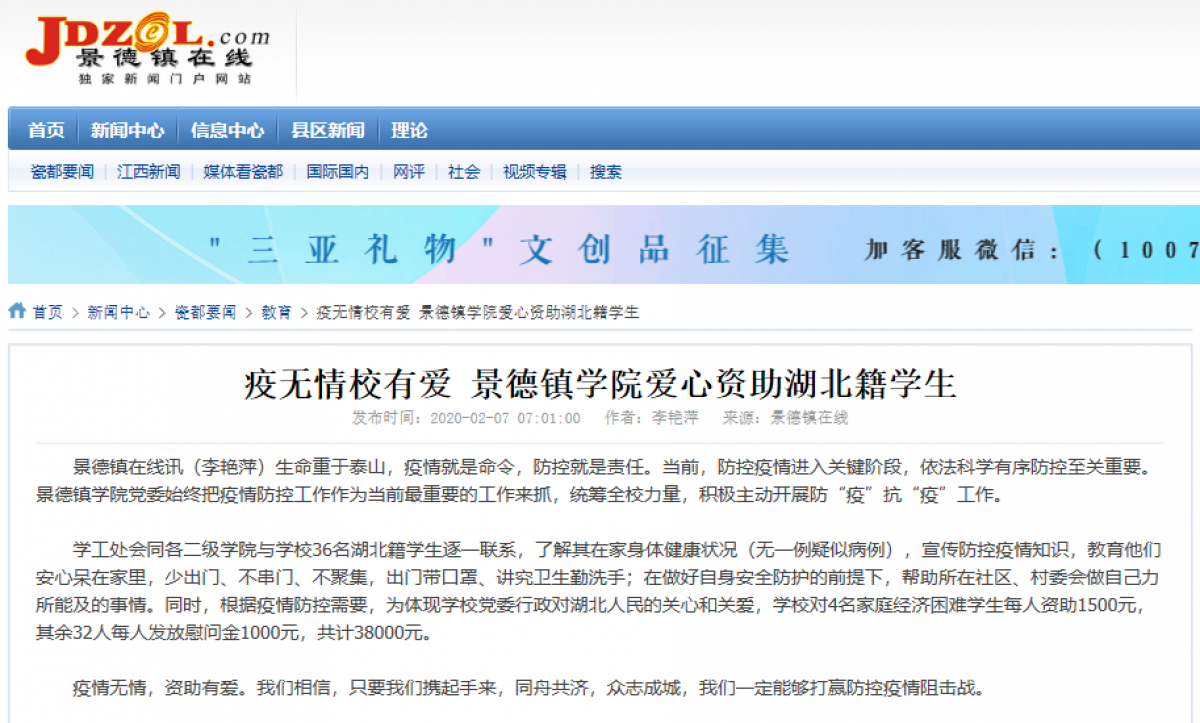Open the 视频专辑 sub-navigation link
1200x723 pixels.
[535, 172]
